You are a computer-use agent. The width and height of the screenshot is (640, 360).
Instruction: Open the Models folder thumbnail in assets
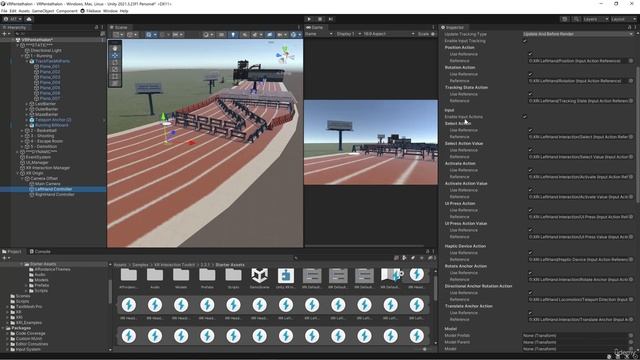point(181,276)
